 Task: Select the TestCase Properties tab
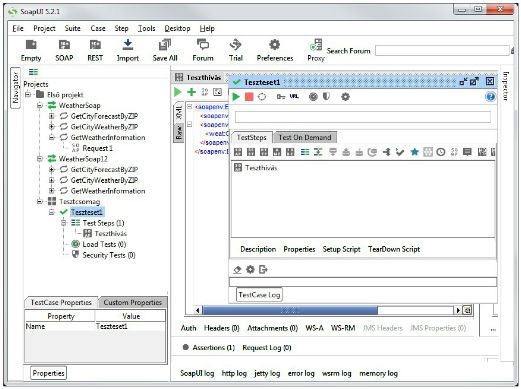point(61,302)
